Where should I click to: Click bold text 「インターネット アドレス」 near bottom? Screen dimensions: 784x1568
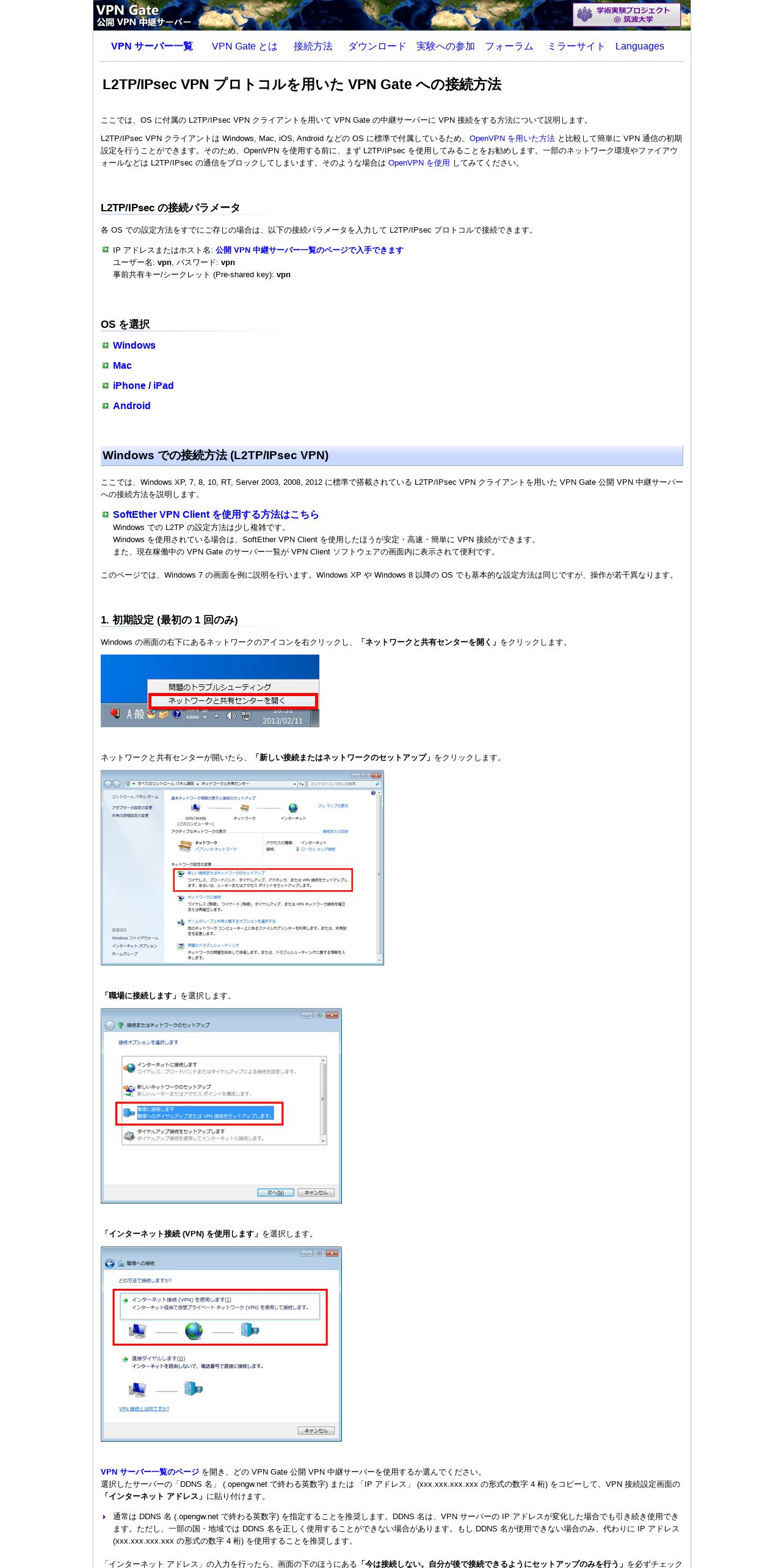(x=154, y=1497)
